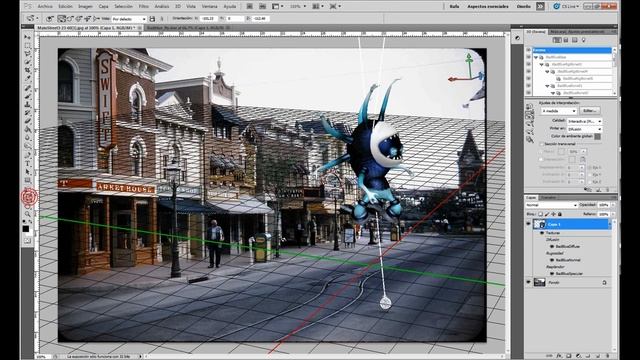Toggle lock all padlock icon
The height and width of the screenshot is (360, 640).
[560, 214]
